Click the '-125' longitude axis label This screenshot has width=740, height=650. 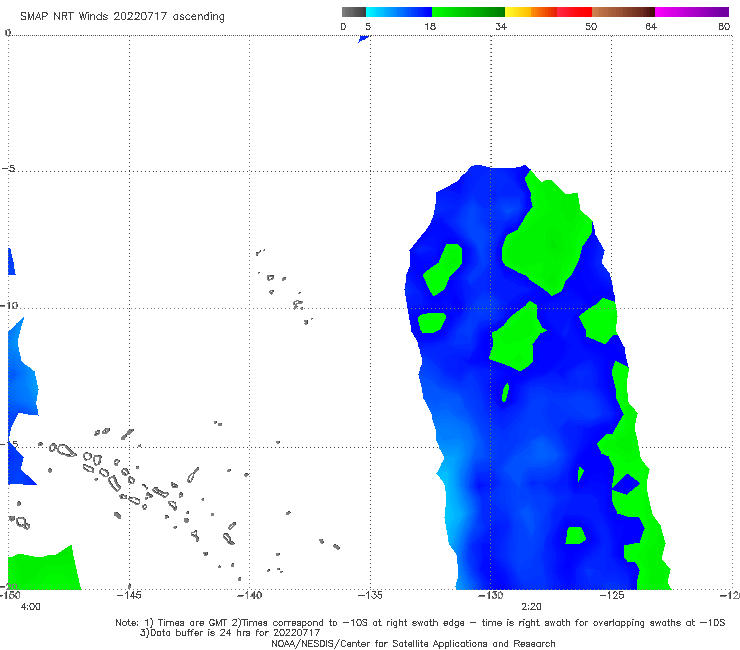click(612, 595)
